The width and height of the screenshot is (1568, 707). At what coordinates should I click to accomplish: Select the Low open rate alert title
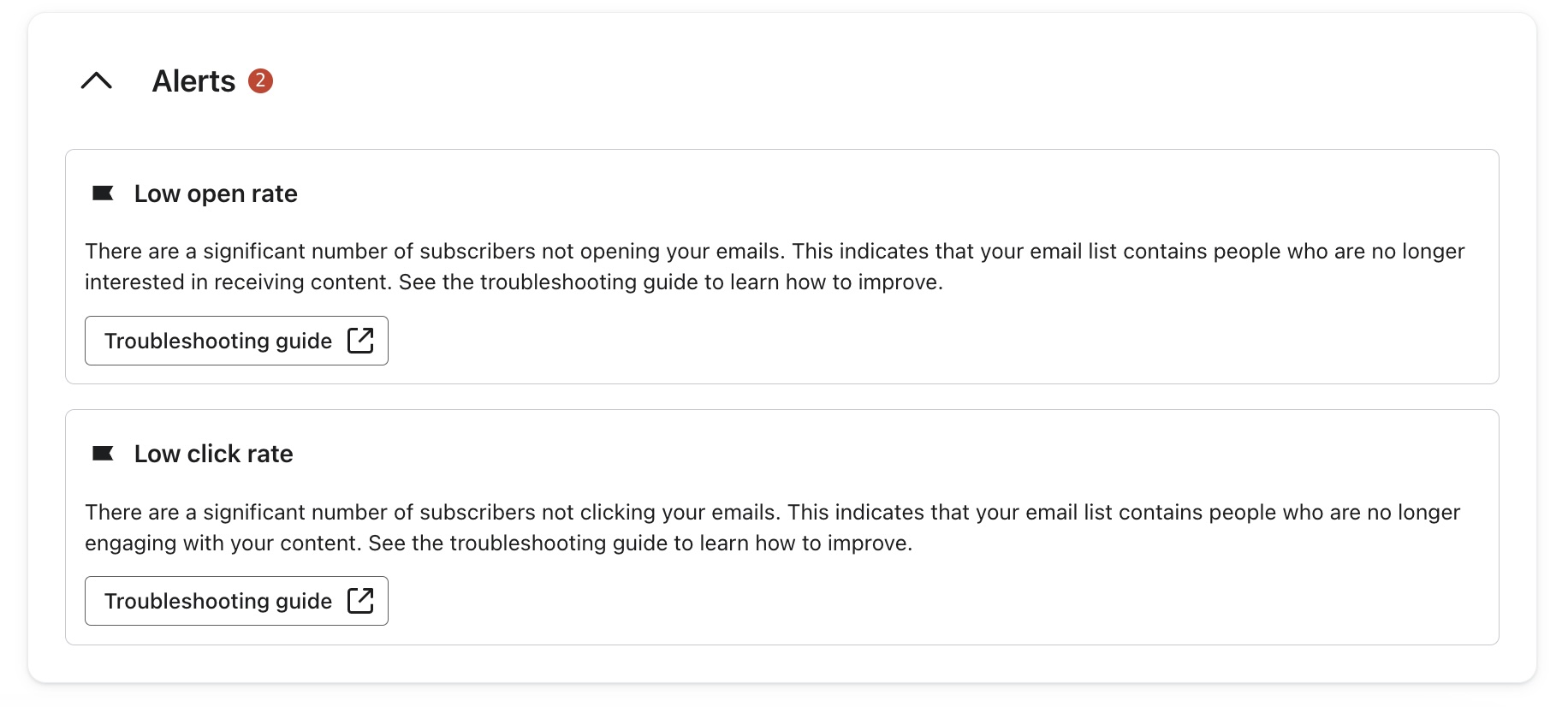pos(216,194)
